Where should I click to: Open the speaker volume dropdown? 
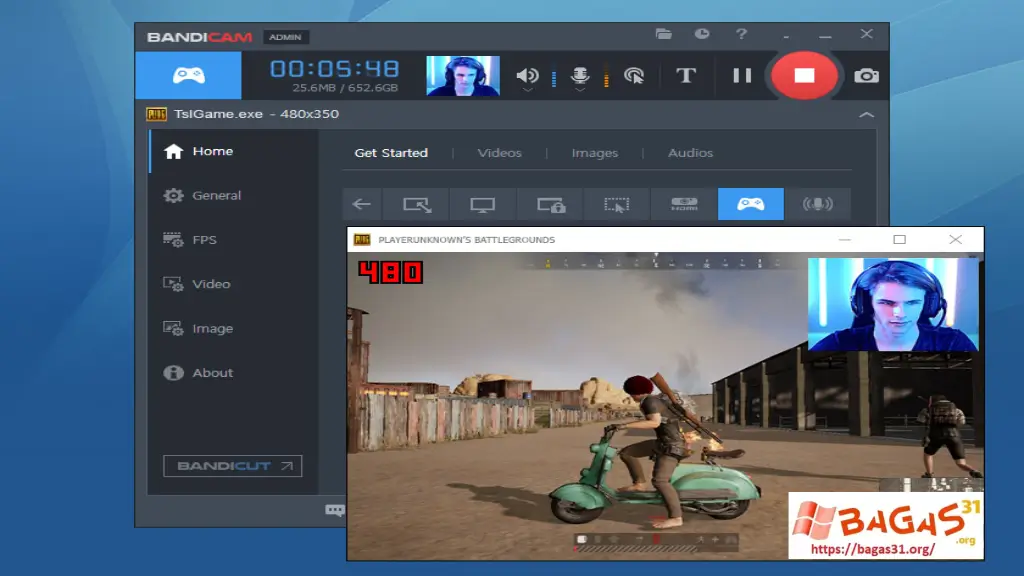pyautogui.click(x=528, y=91)
